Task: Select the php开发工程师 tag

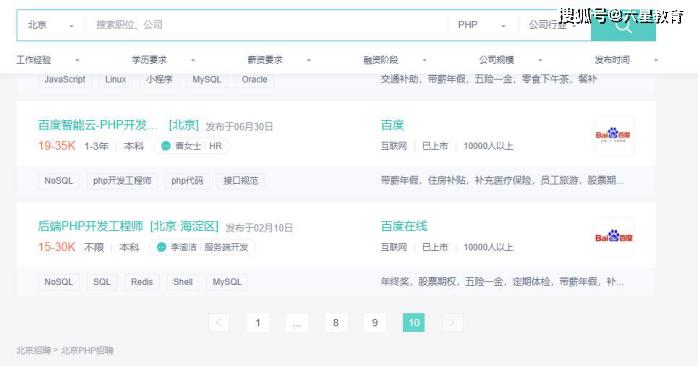Action: tap(122, 181)
